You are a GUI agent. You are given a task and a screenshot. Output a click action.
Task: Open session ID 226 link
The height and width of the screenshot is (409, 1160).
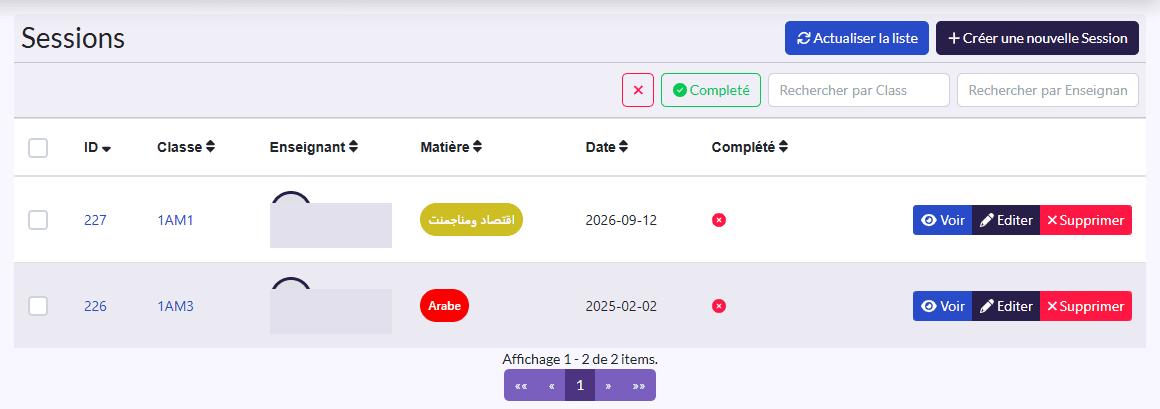(95, 305)
